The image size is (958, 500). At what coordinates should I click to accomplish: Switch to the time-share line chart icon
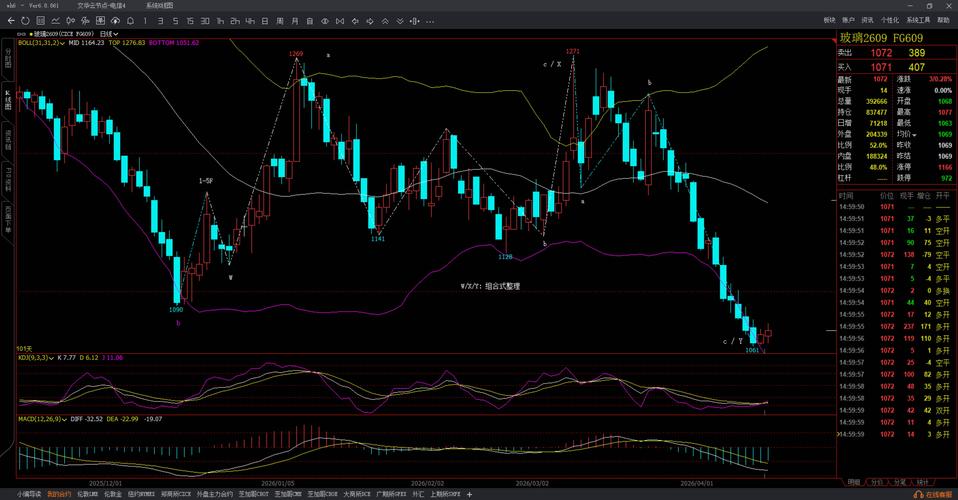56,21
